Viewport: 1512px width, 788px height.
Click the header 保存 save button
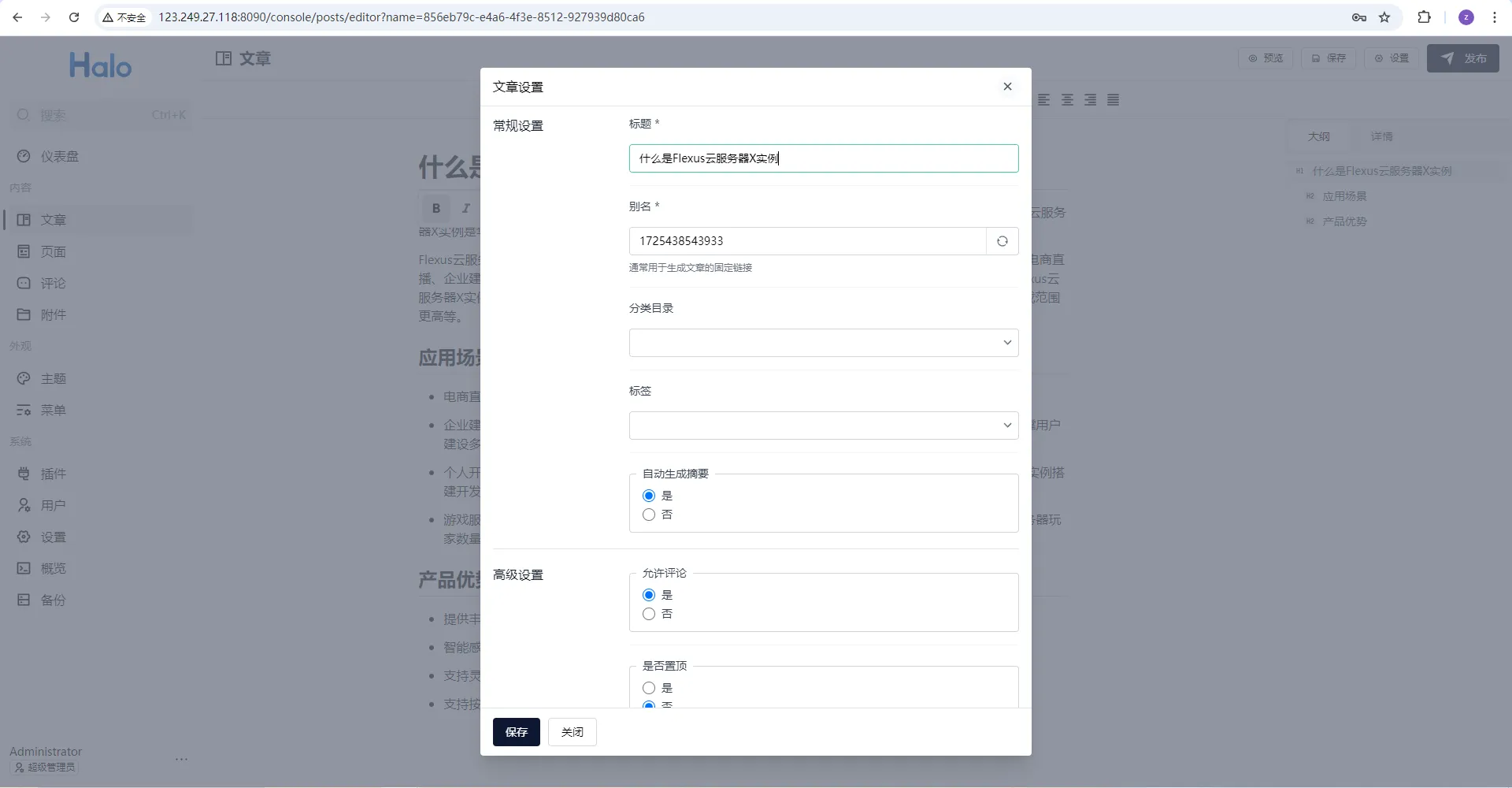pos(1329,58)
